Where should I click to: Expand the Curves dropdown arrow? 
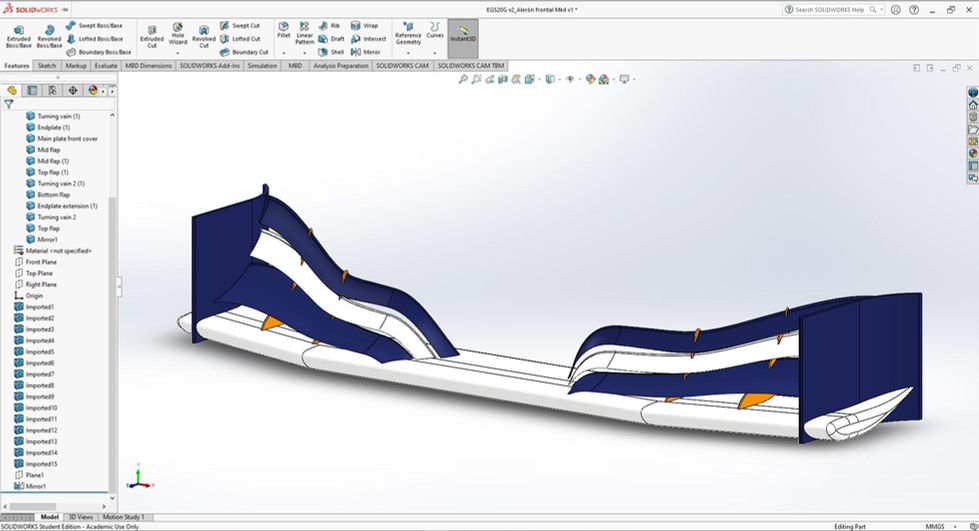click(435, 53)
